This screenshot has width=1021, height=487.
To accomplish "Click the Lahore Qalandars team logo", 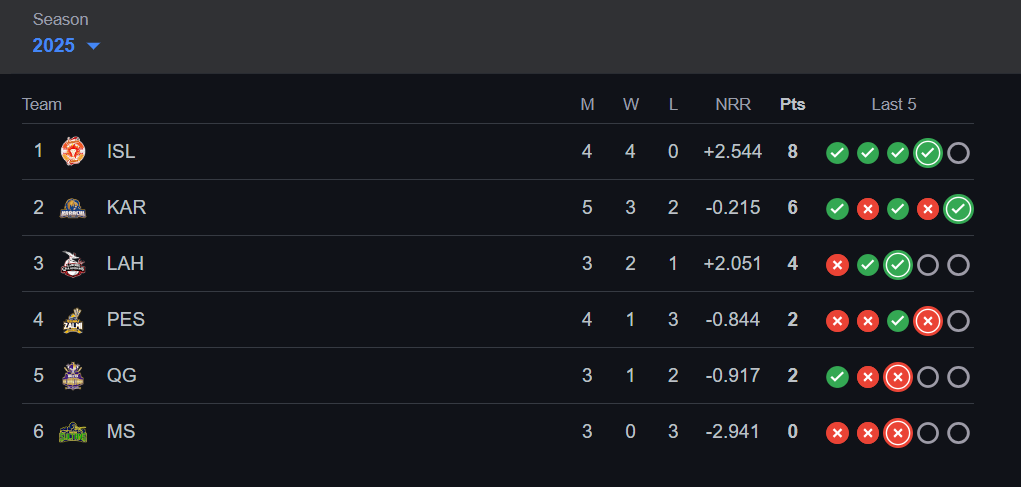I will pos(72,264).
